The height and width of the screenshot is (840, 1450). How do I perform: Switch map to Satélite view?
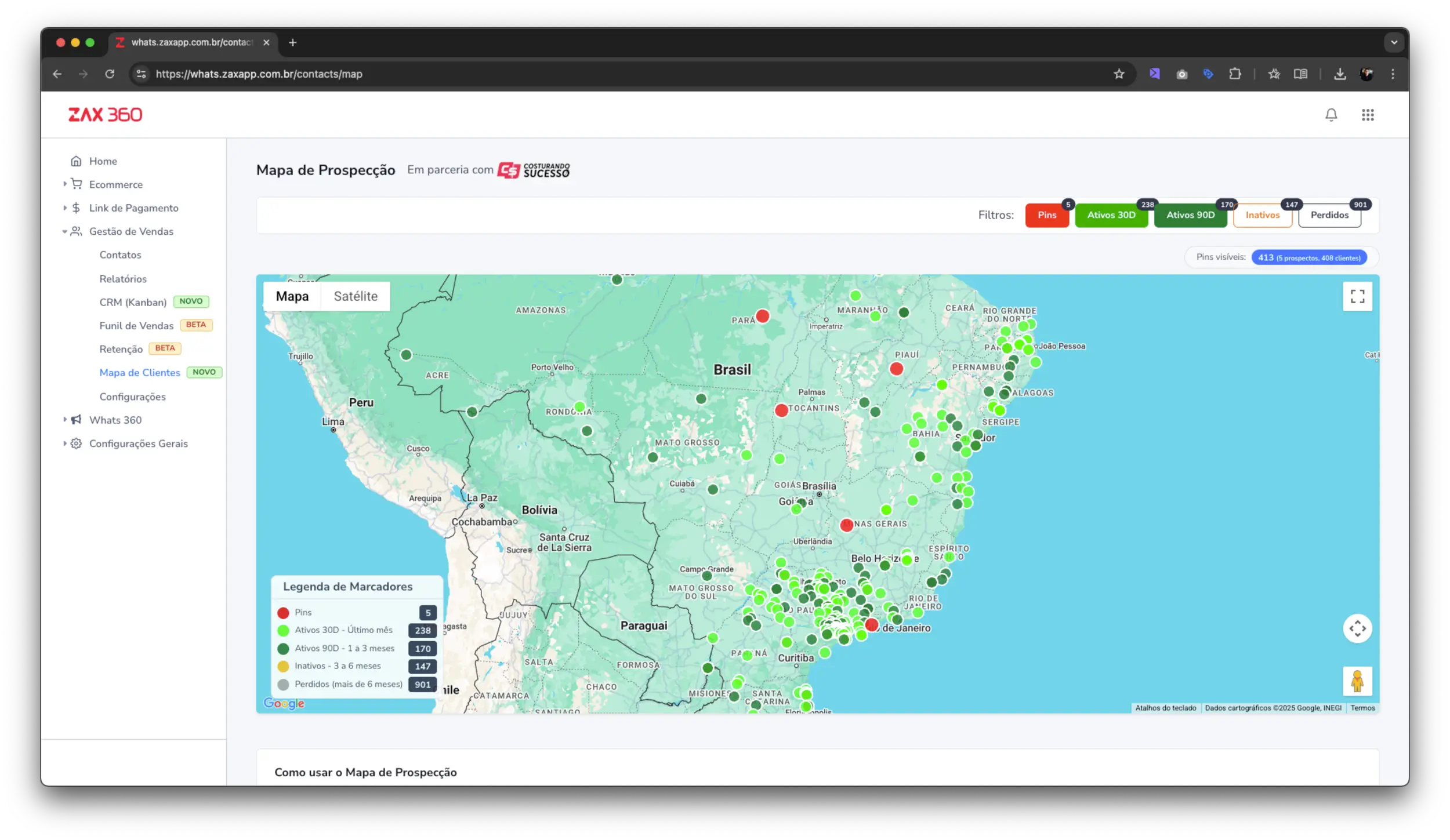click(x=356, y=296)
